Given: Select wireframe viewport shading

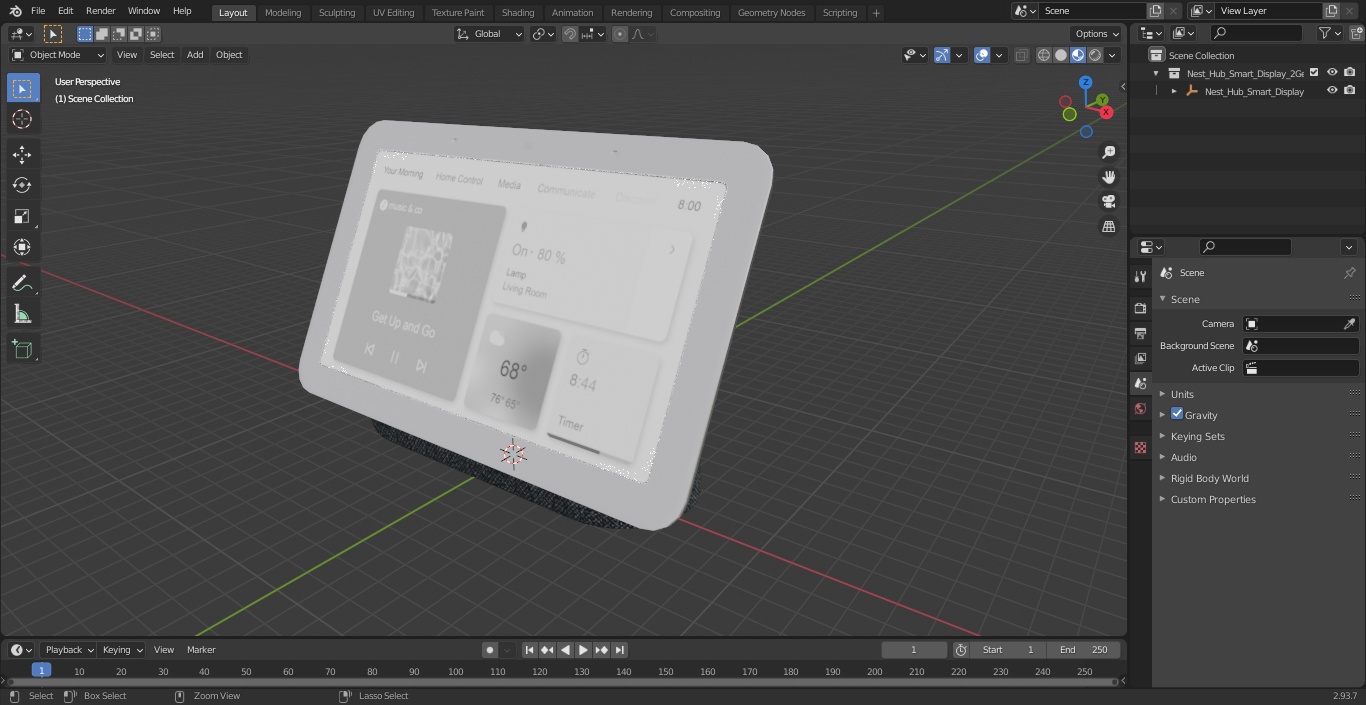Looking at the screenshot, I should [1044, 55].
